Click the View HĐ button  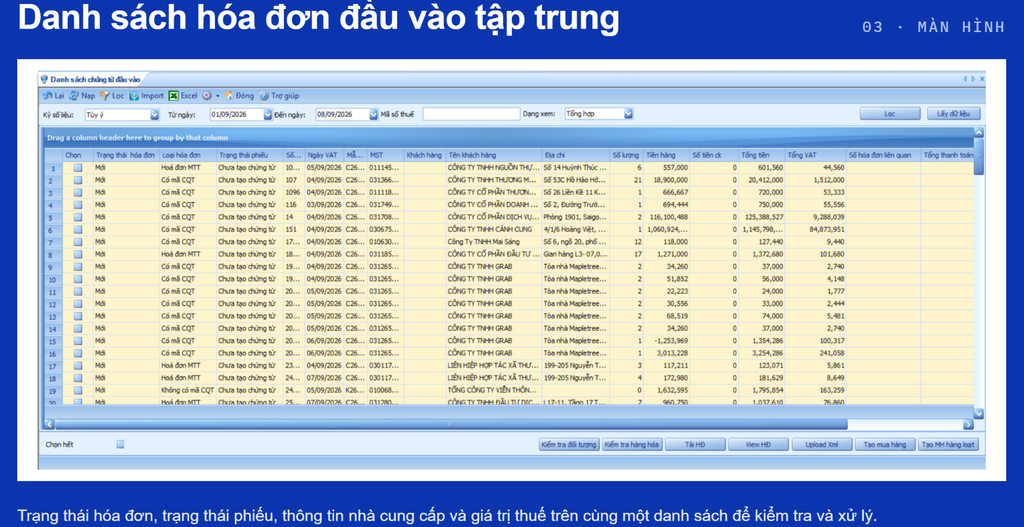758,445
